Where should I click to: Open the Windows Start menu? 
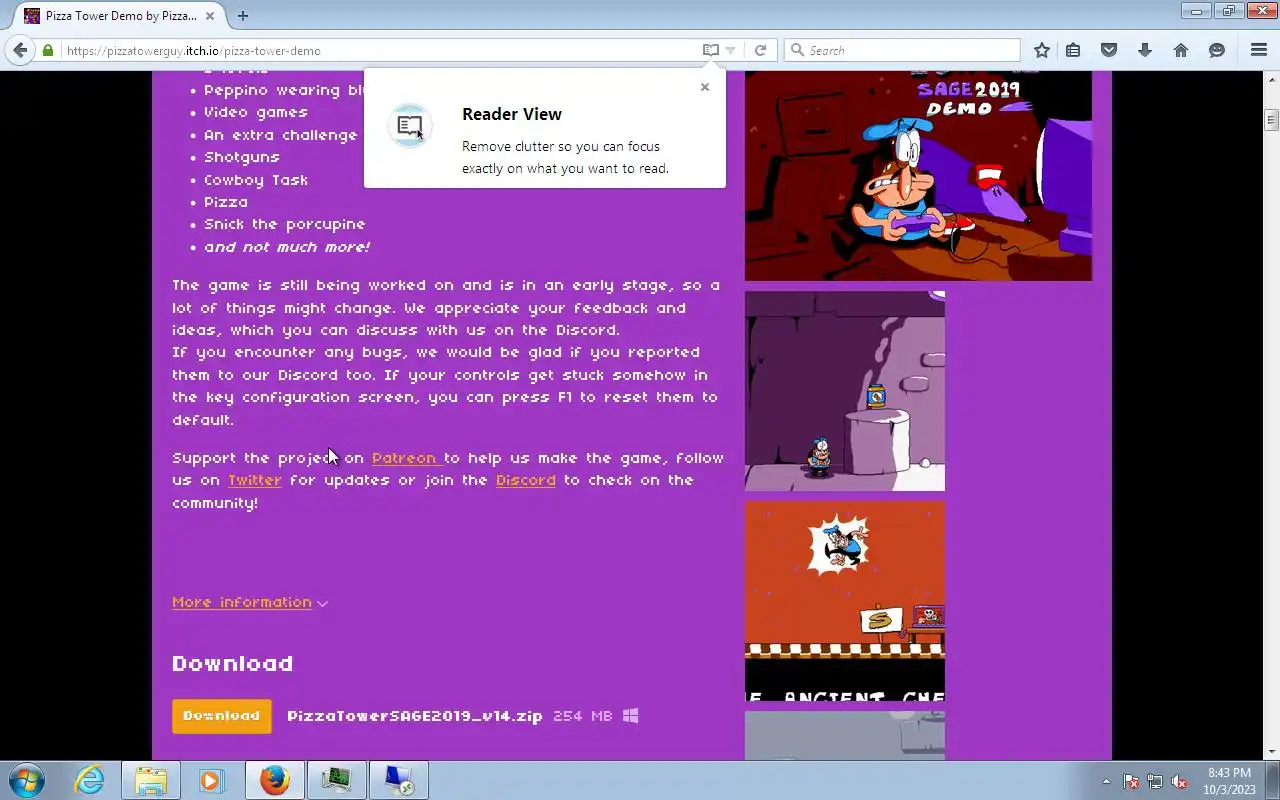tap(26, 780)
